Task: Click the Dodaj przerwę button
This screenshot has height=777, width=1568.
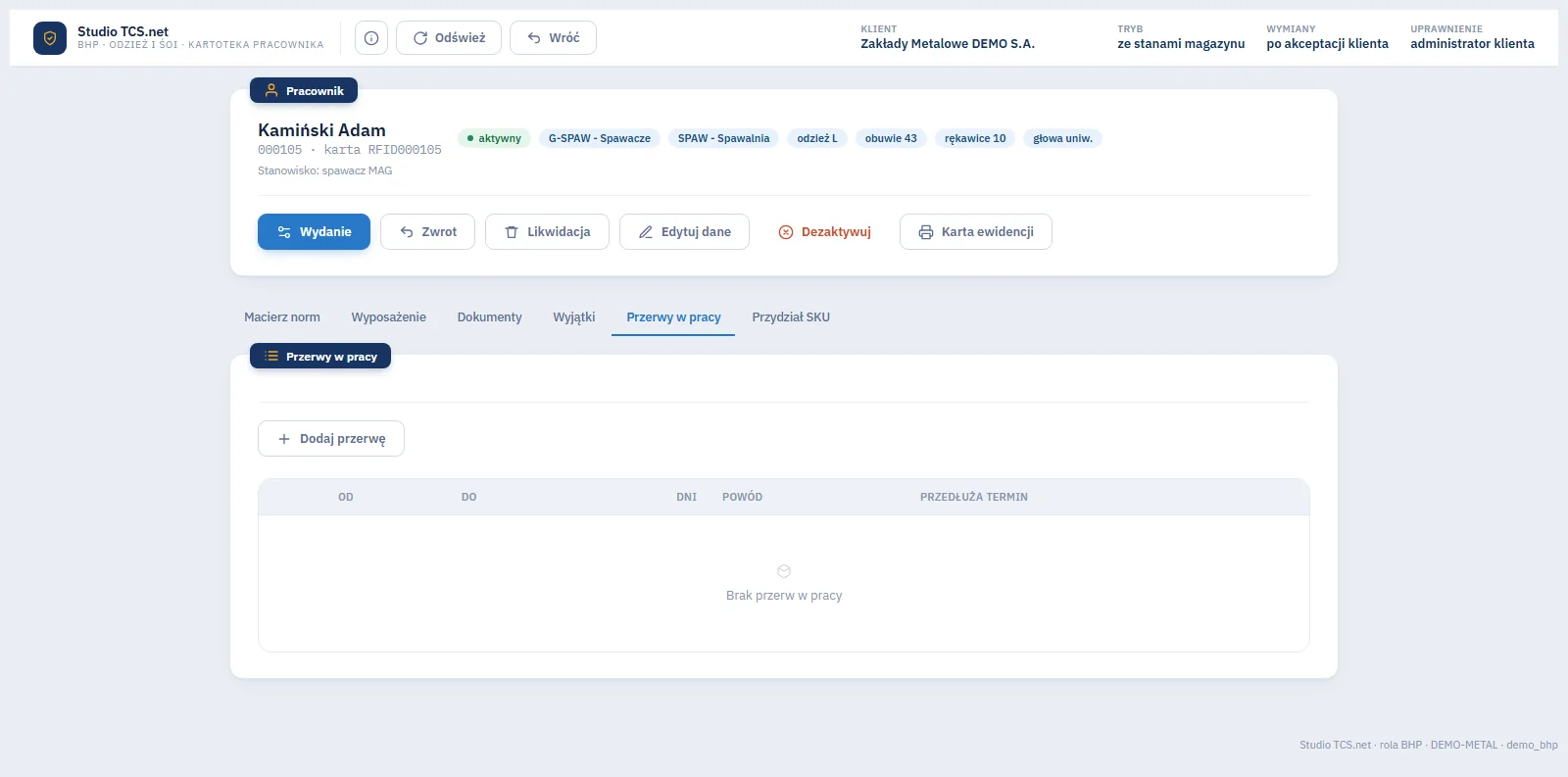Action: click(x=331, y=439)
